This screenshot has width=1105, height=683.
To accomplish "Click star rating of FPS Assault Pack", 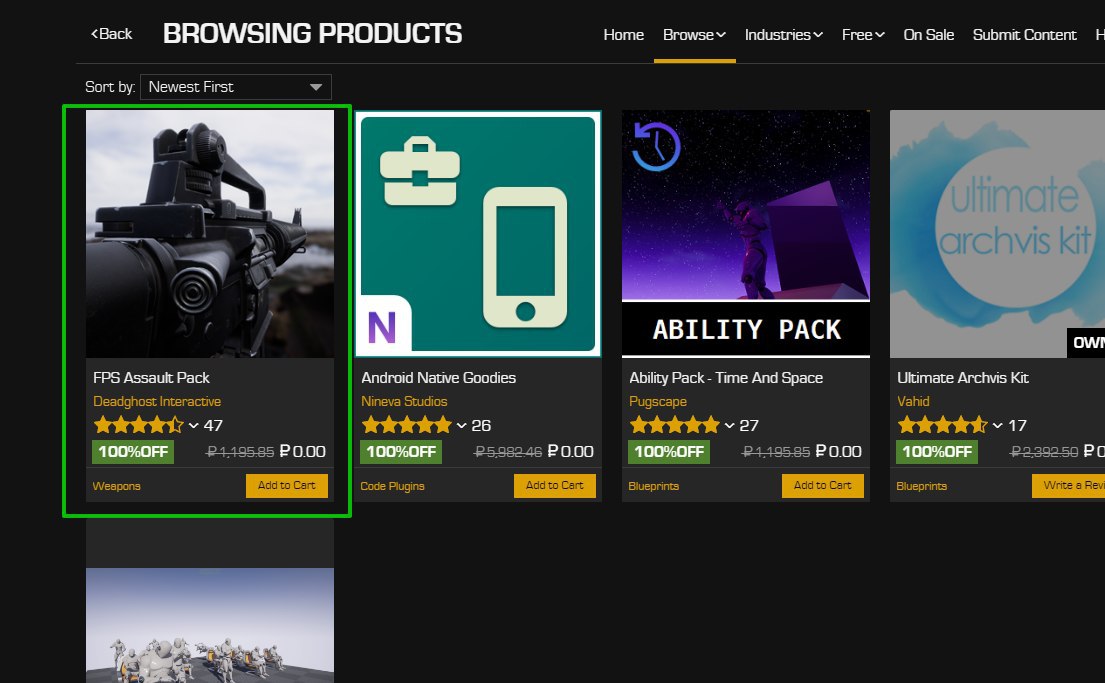I will click(x=139, y=425).
